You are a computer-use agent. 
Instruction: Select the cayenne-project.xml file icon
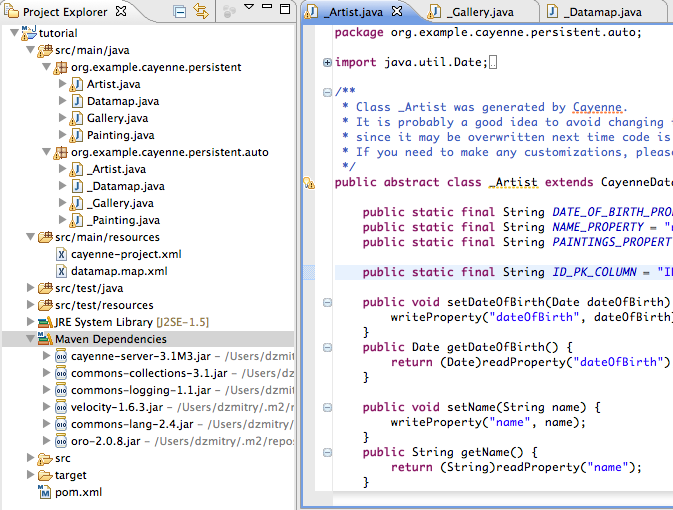pyautogui.click(x=61, y=254)
